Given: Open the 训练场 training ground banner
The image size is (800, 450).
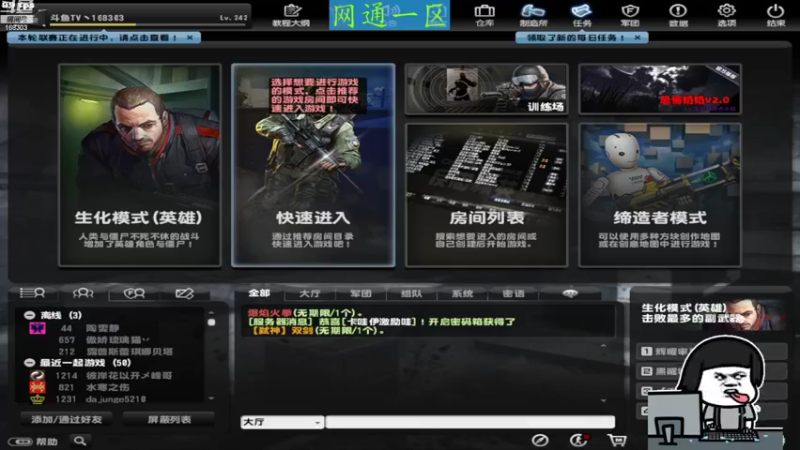Looking at the screenshot, I should pyautogui.click(x=486, y=89).
